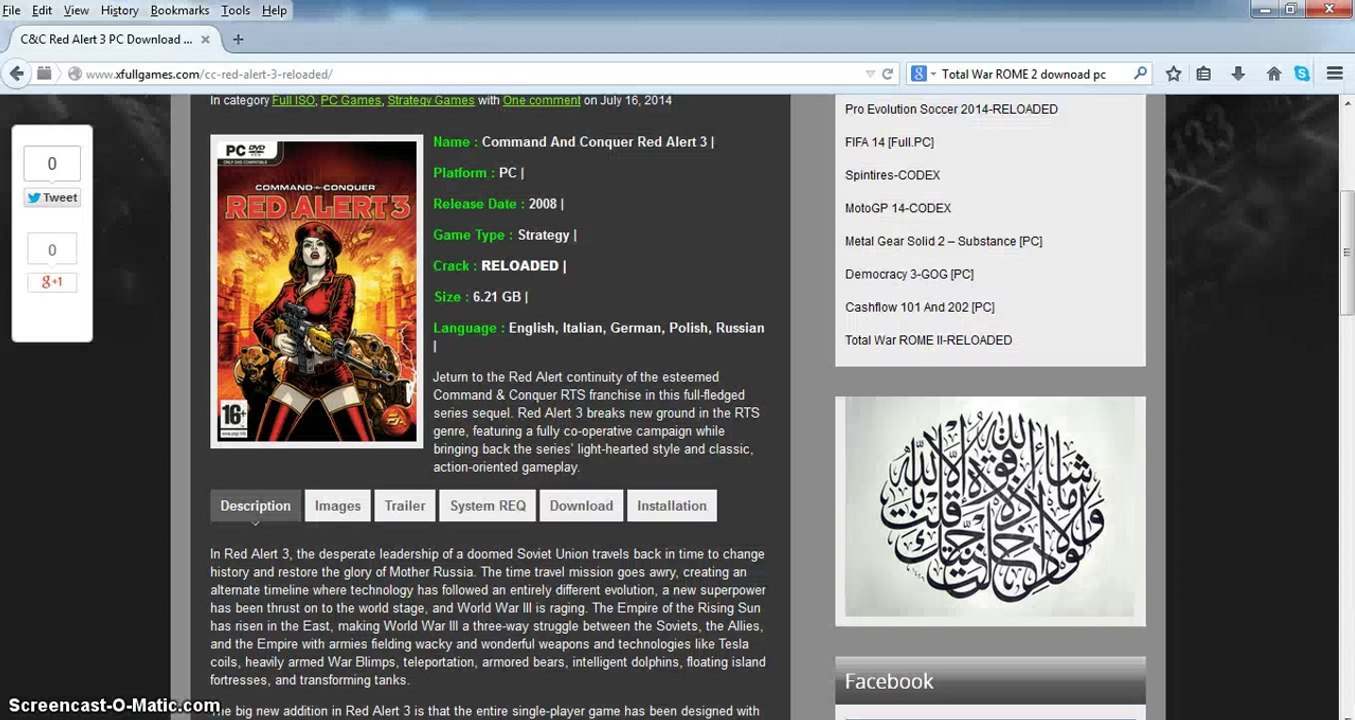Open a new tab with the plus button
This screenshot has width=1355, height=720.
[x=238, y=40]
